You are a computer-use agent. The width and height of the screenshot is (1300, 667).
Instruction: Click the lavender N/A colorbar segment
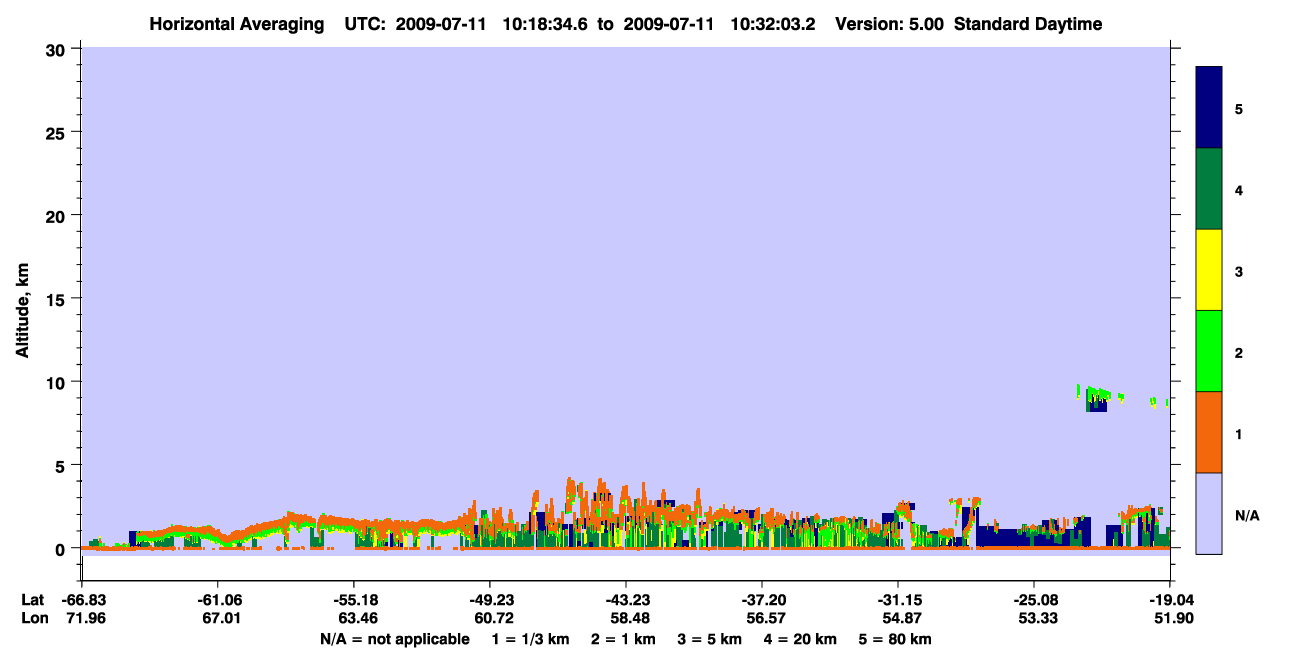click(x=1209, y=513)
